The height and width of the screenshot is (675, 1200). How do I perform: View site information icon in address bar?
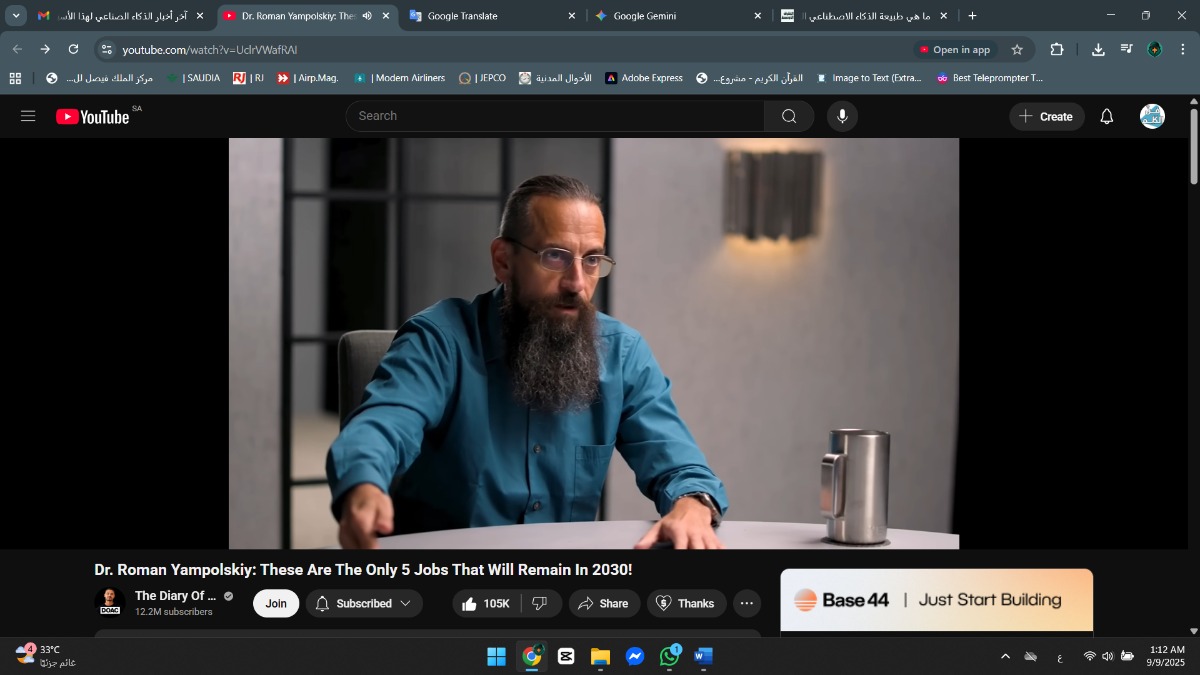108,49
